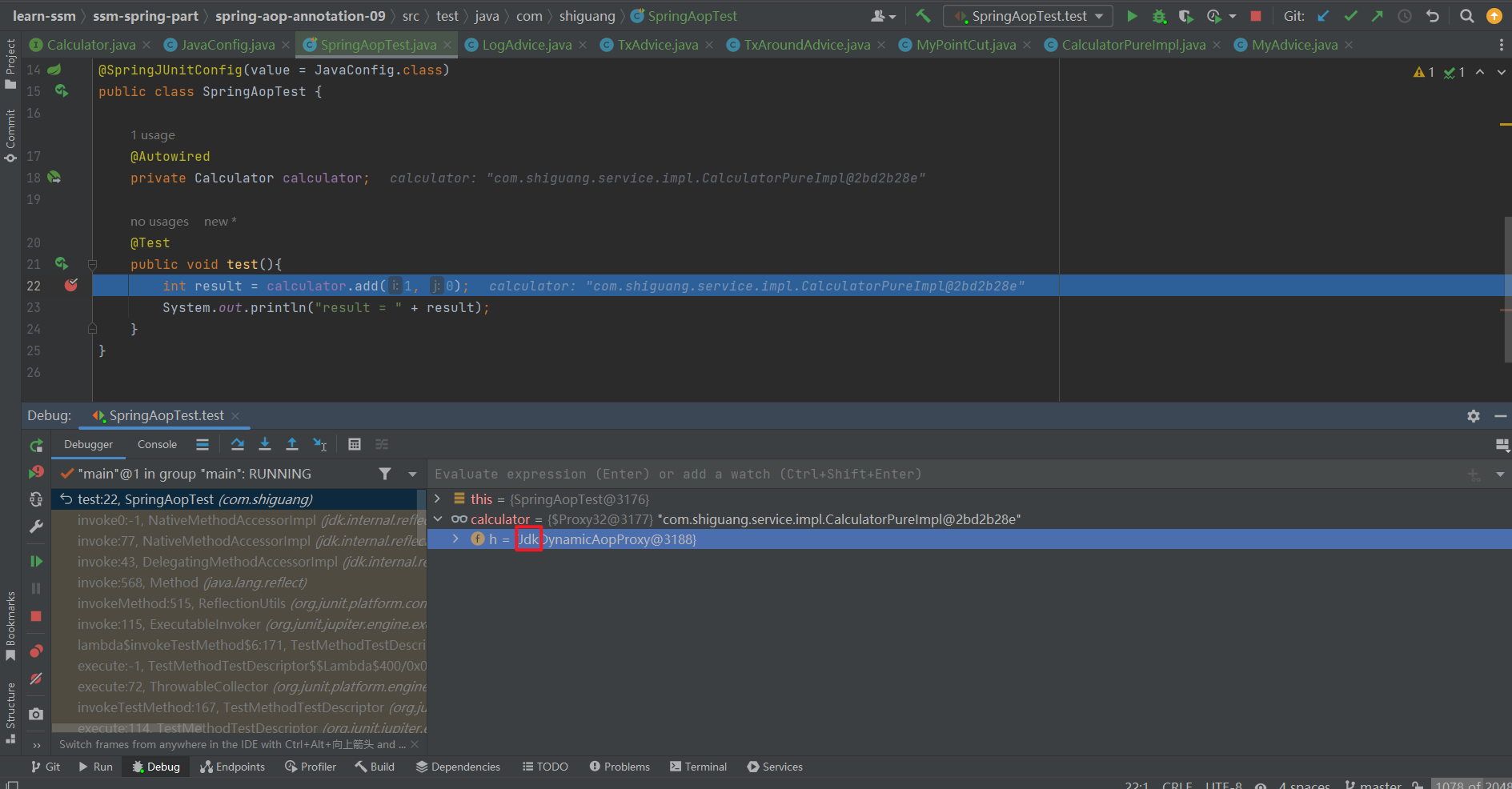Open editor tabs overflow menu
This screenshot has height=789, width=1512.
click(1501, 45)
